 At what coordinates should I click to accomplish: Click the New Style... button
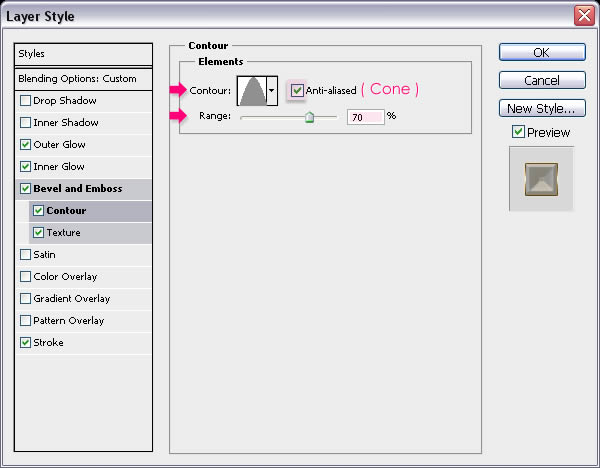click(x=542, y=108)
